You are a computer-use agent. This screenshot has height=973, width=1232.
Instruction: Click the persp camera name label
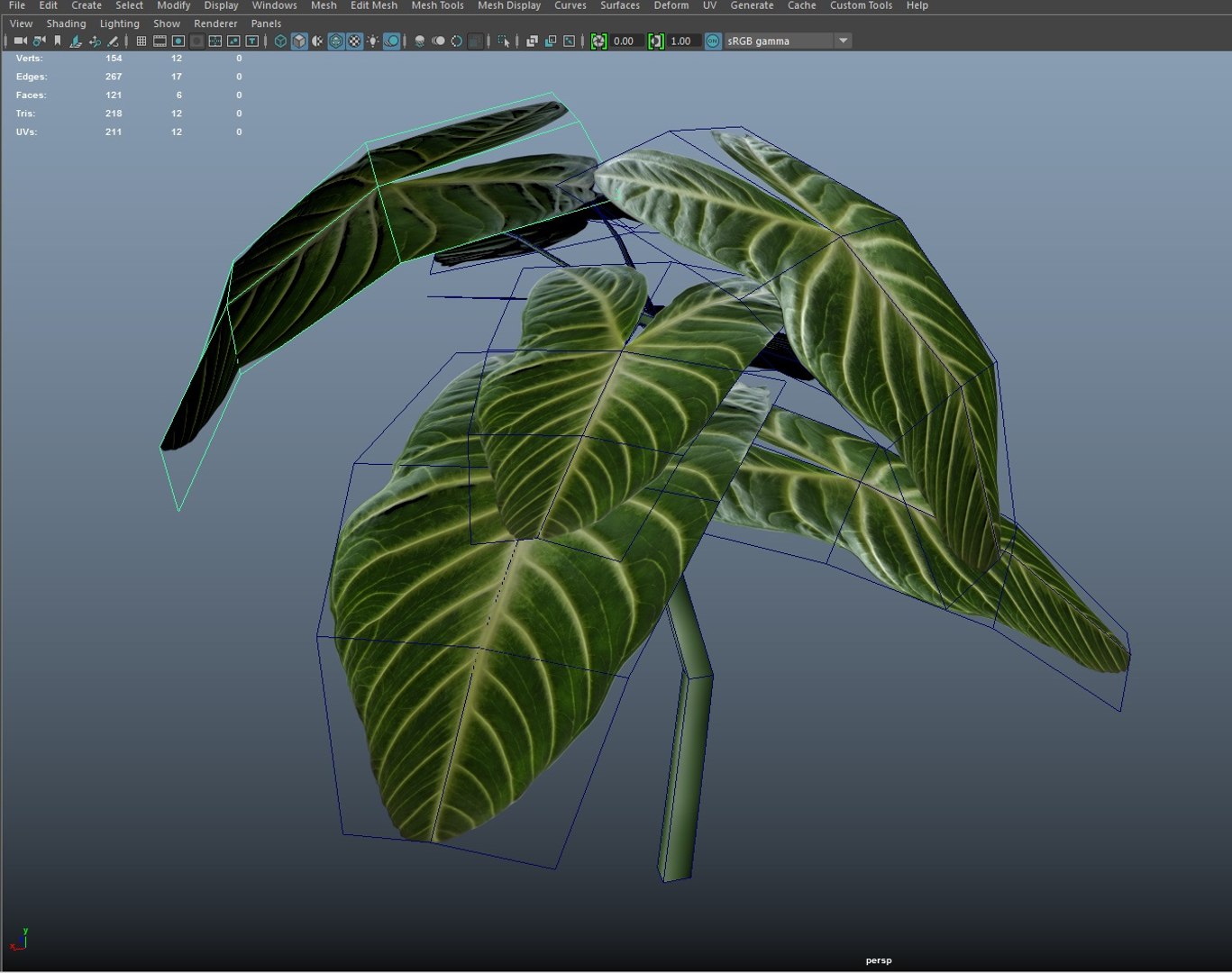tap(879, 960)
